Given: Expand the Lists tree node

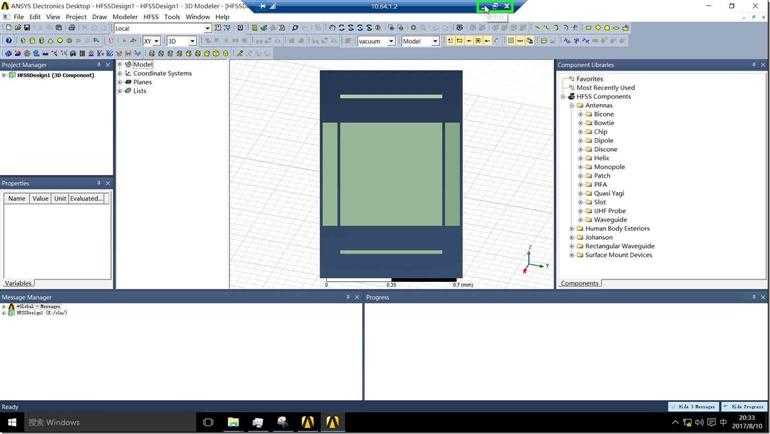Looking at the screenshot, I should tap(120, 91).
